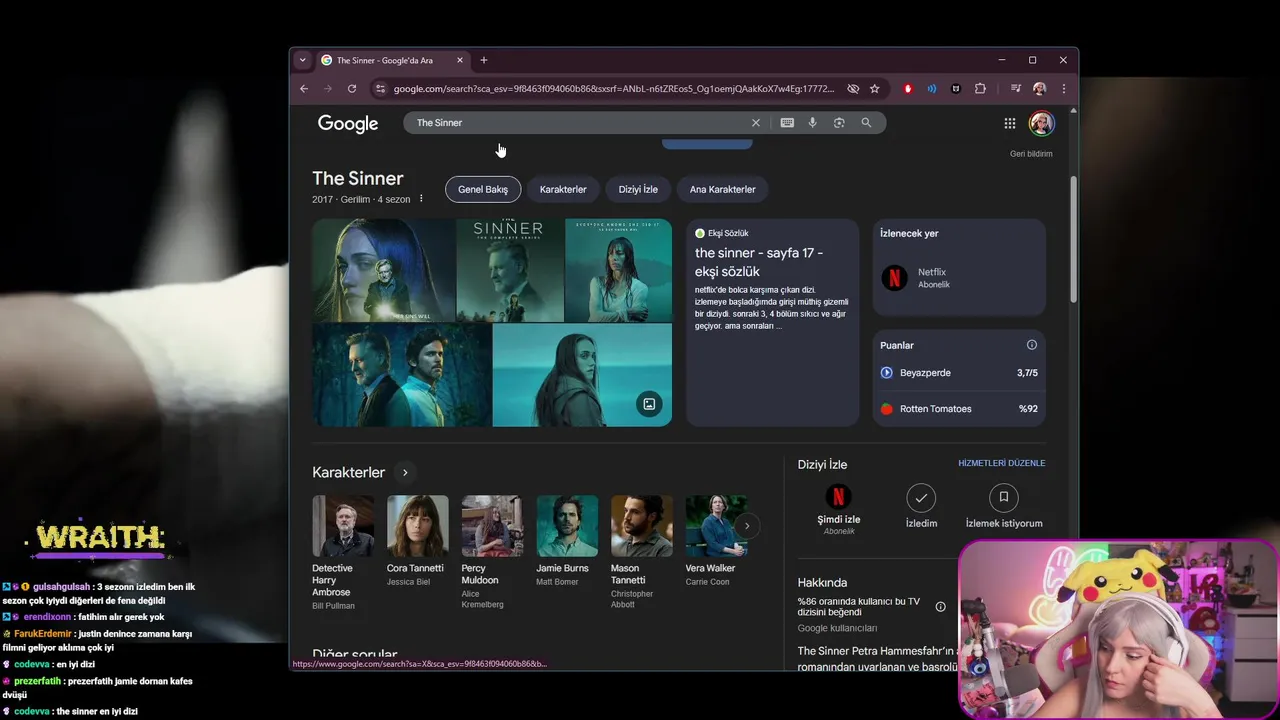Click the address bar URL
Viewport: 1280px width, 720px height.
[613, 89]
